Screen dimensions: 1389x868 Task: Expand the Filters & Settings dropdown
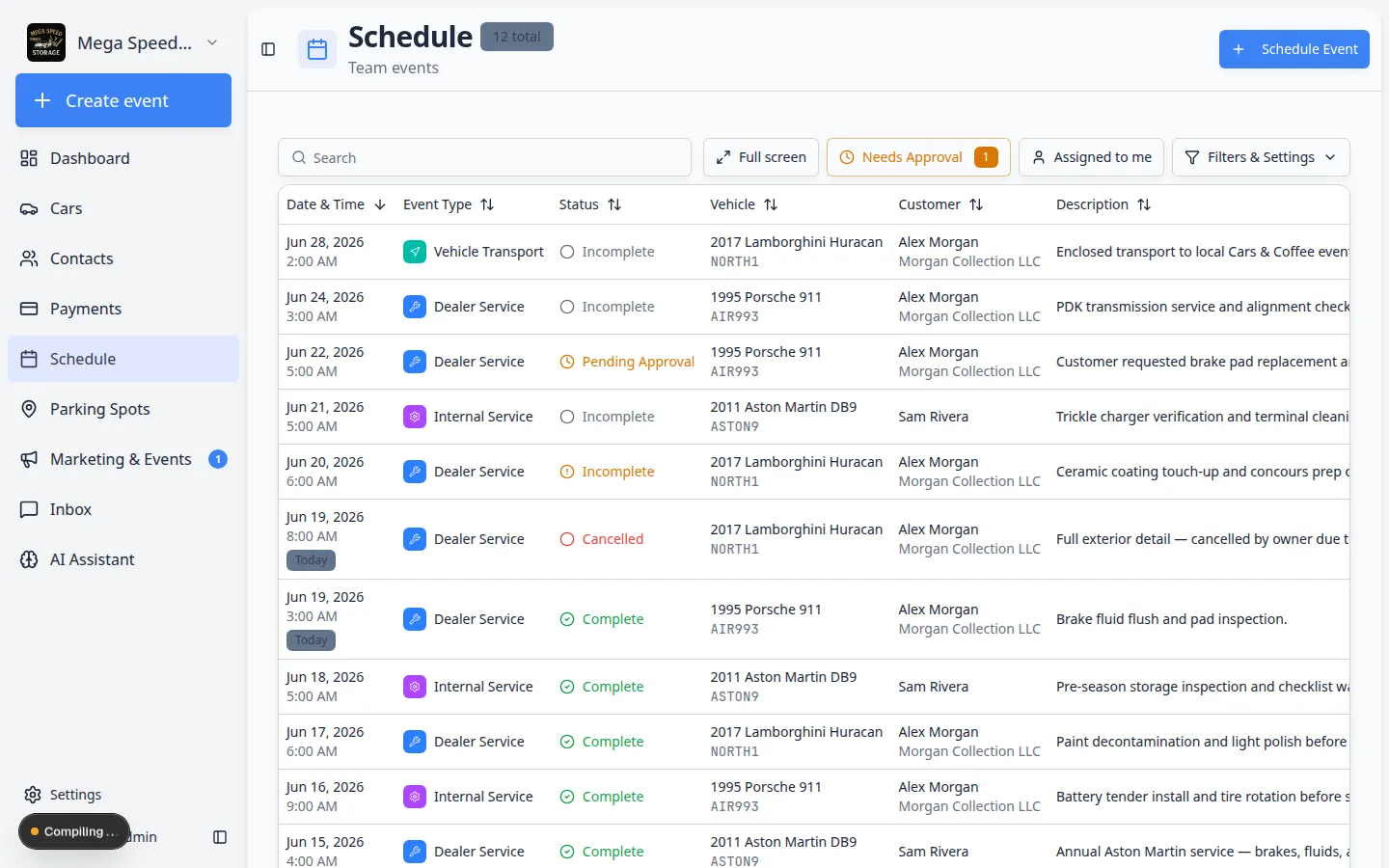(1260, 157)
